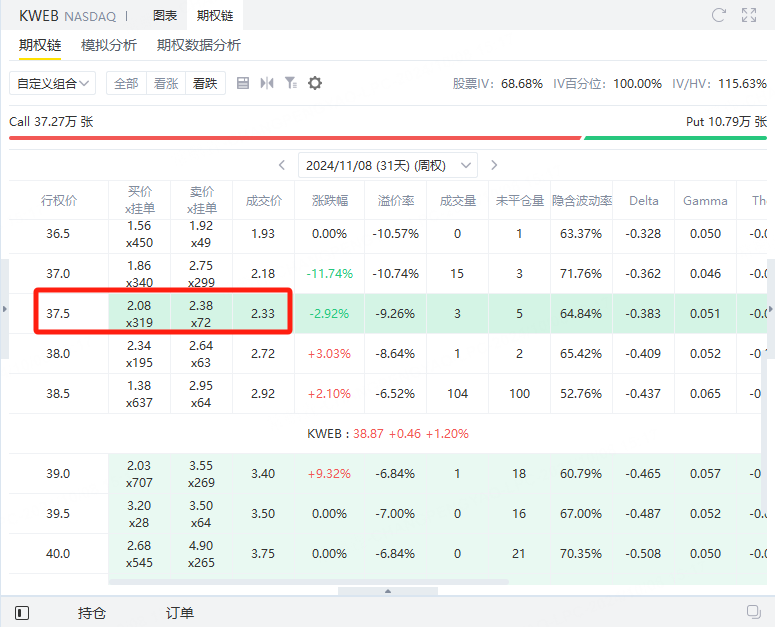
Task: Select strike 38.0 row
Action: (x=388, y=354)
